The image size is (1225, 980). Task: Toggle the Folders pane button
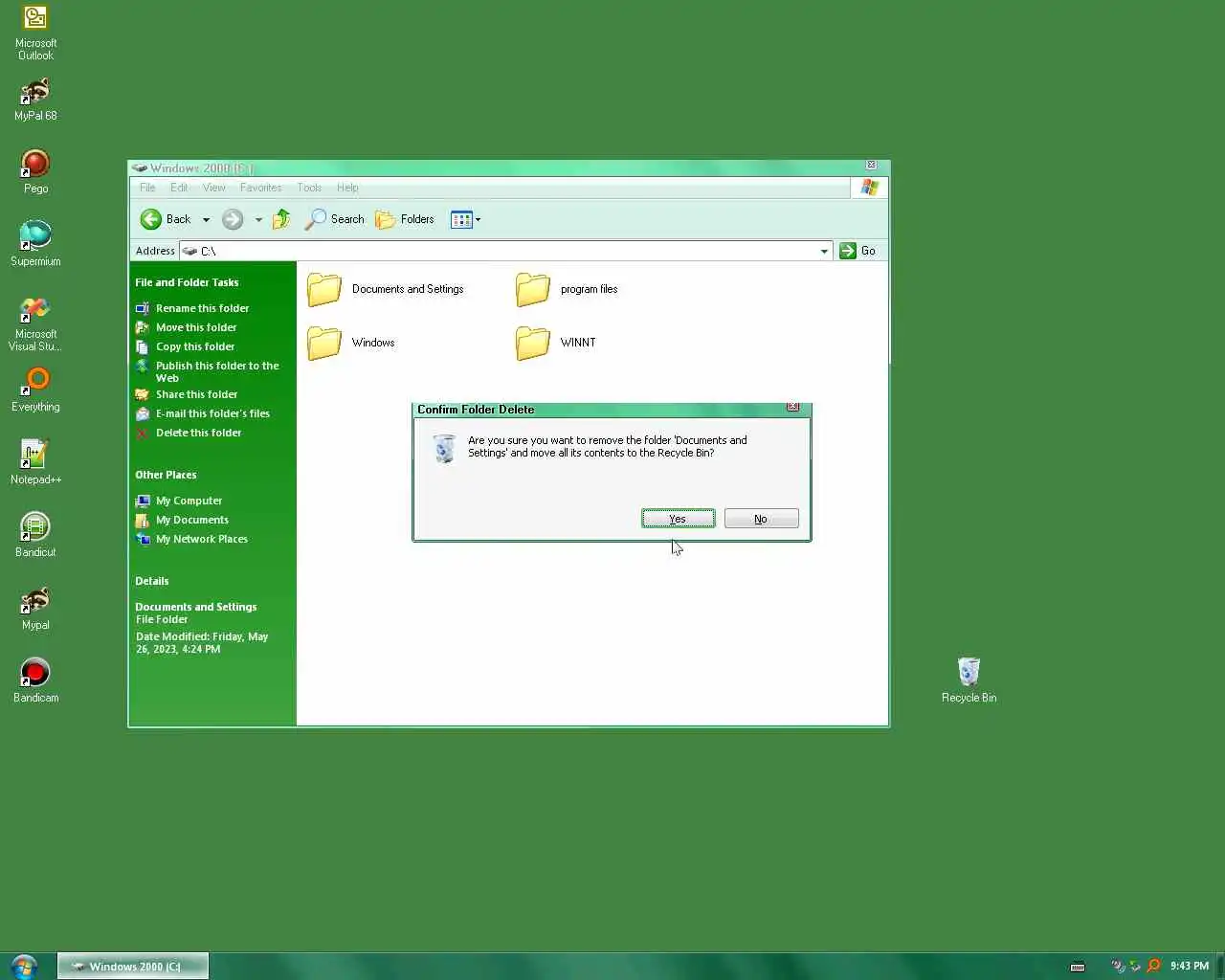(x=405, y=219)
